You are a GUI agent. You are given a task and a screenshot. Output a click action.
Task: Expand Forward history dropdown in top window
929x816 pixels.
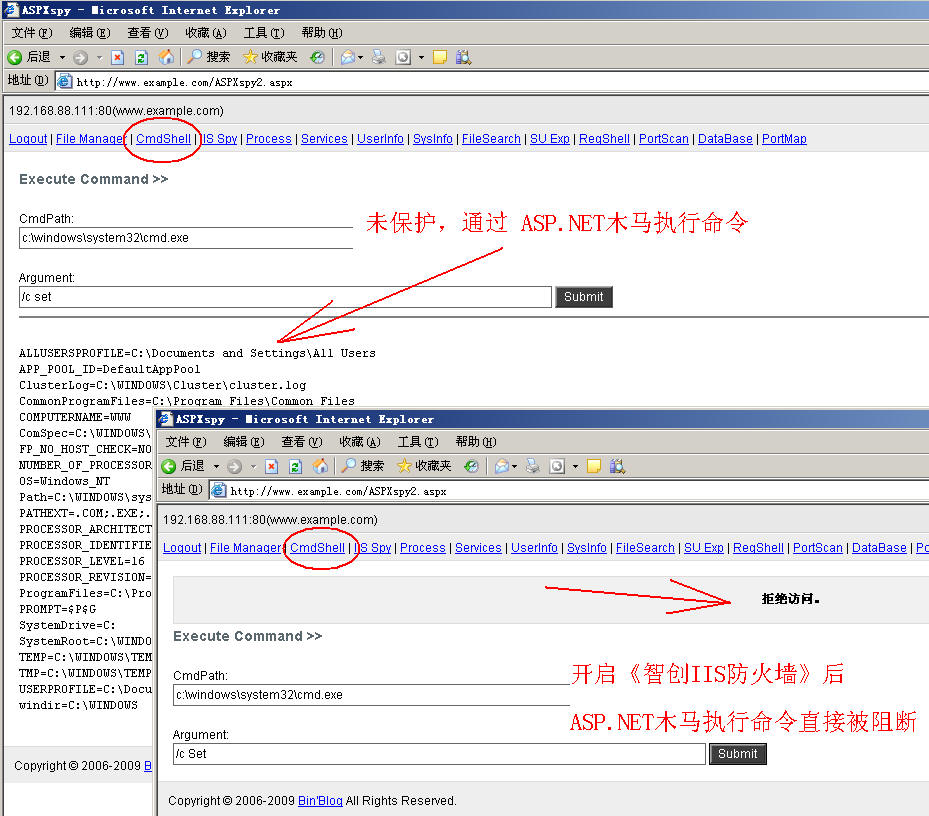[100, 57]
